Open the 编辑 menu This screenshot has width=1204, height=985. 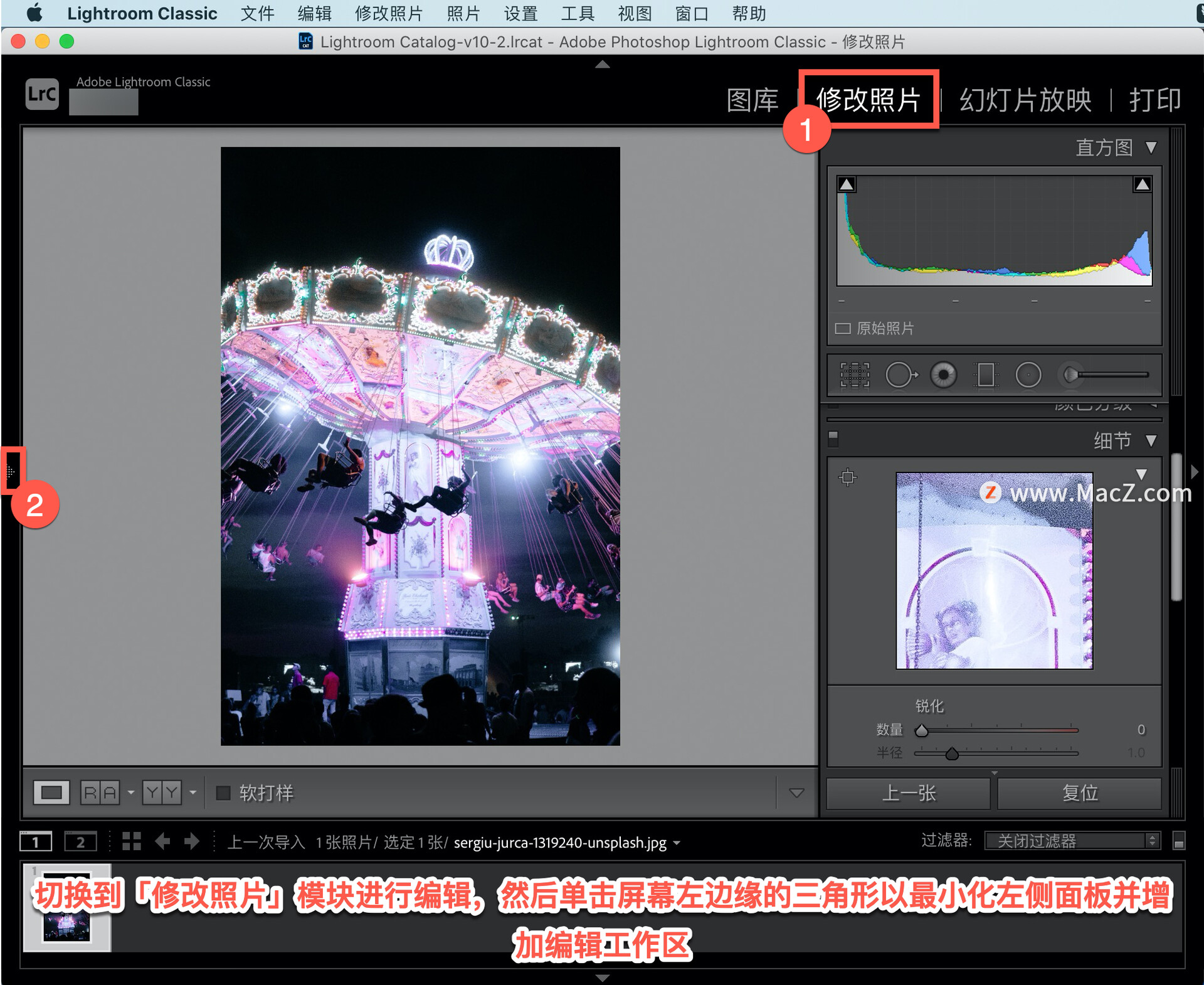(314, 13)
